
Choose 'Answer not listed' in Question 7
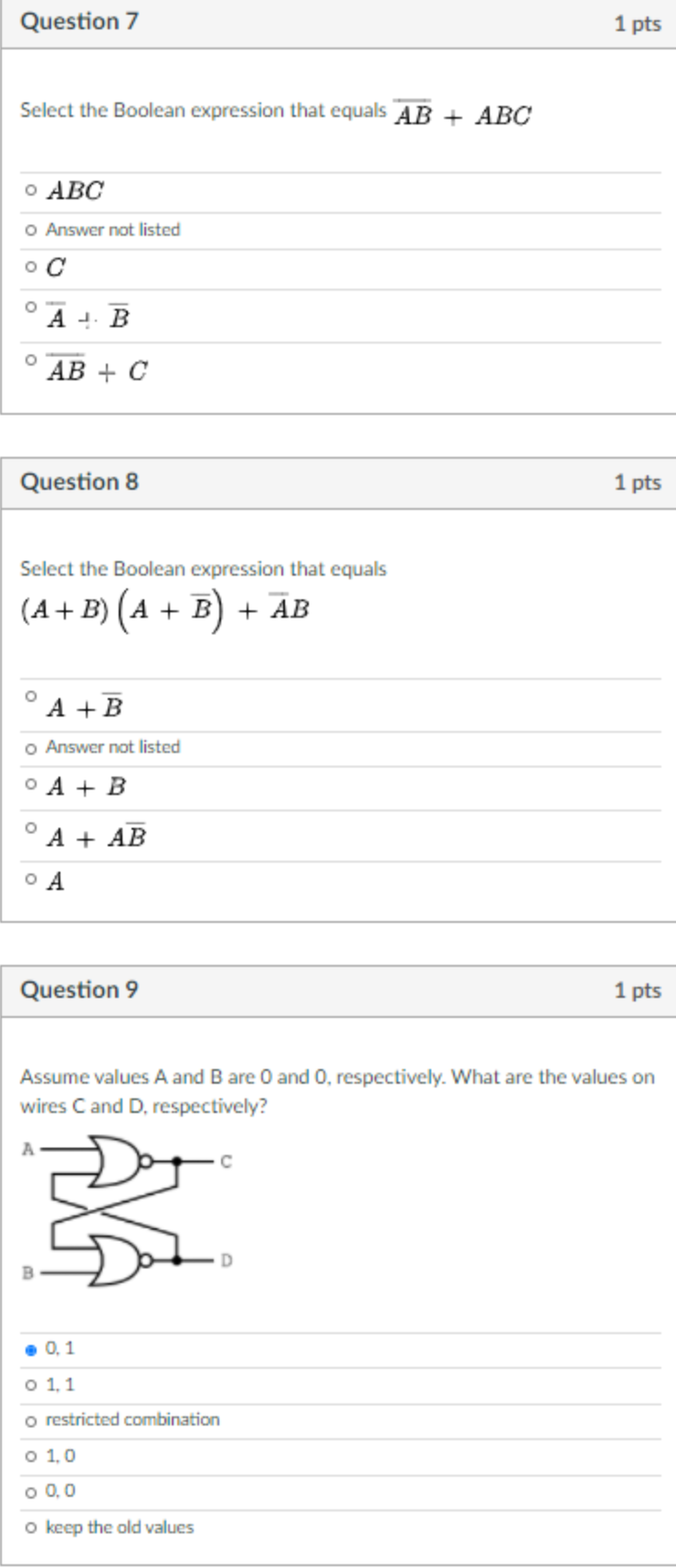(30, 229)
